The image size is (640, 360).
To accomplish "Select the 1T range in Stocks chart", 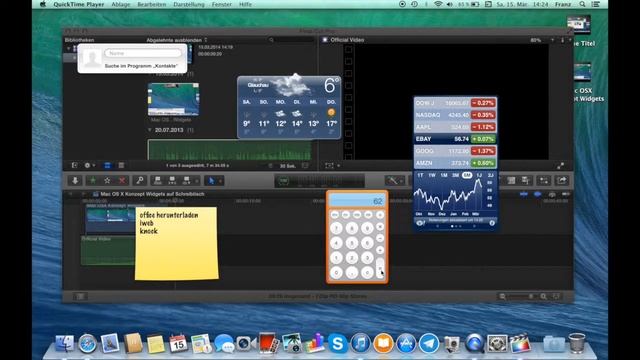I will [420, 175].
